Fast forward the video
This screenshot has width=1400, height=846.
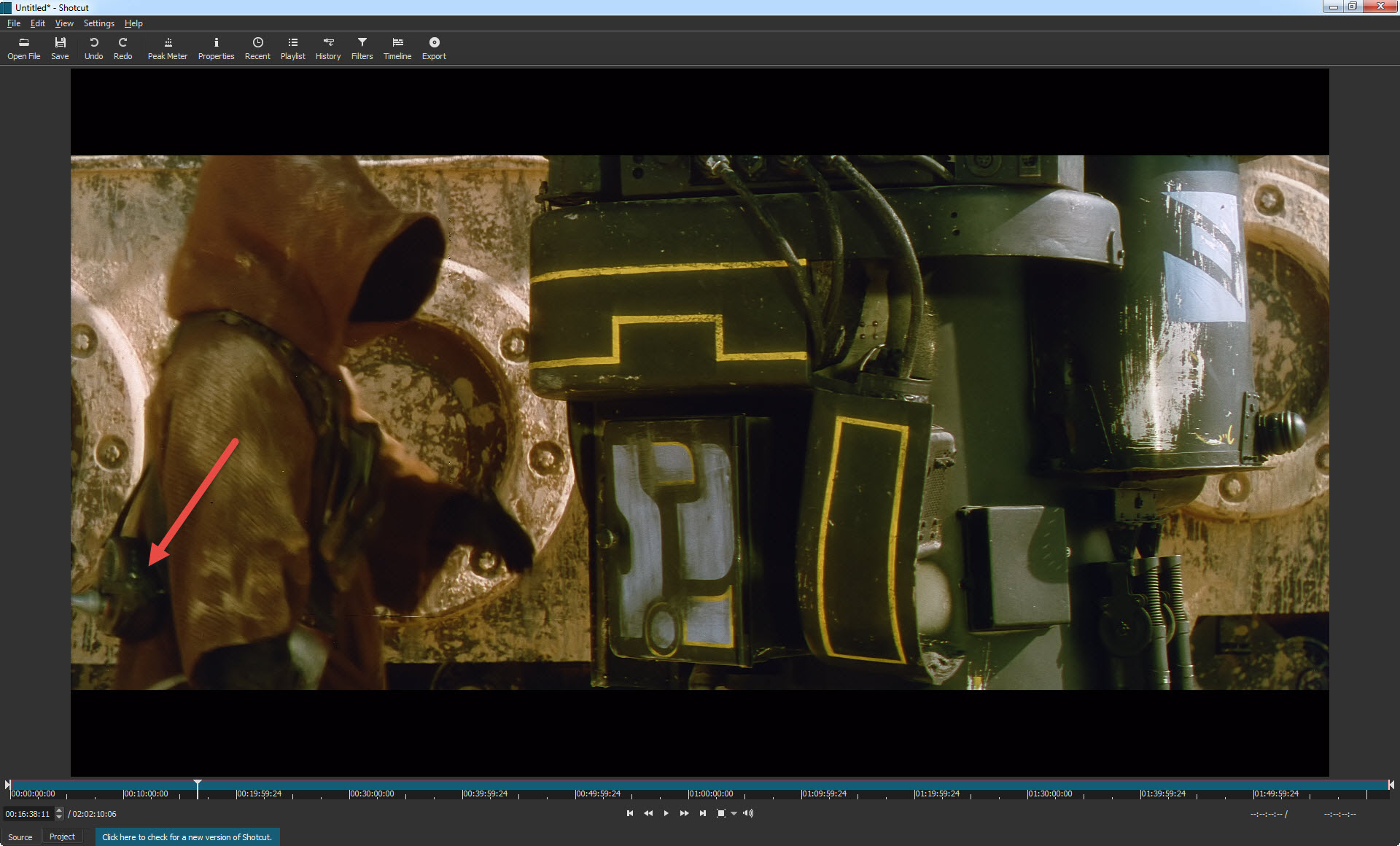point(684,813)
